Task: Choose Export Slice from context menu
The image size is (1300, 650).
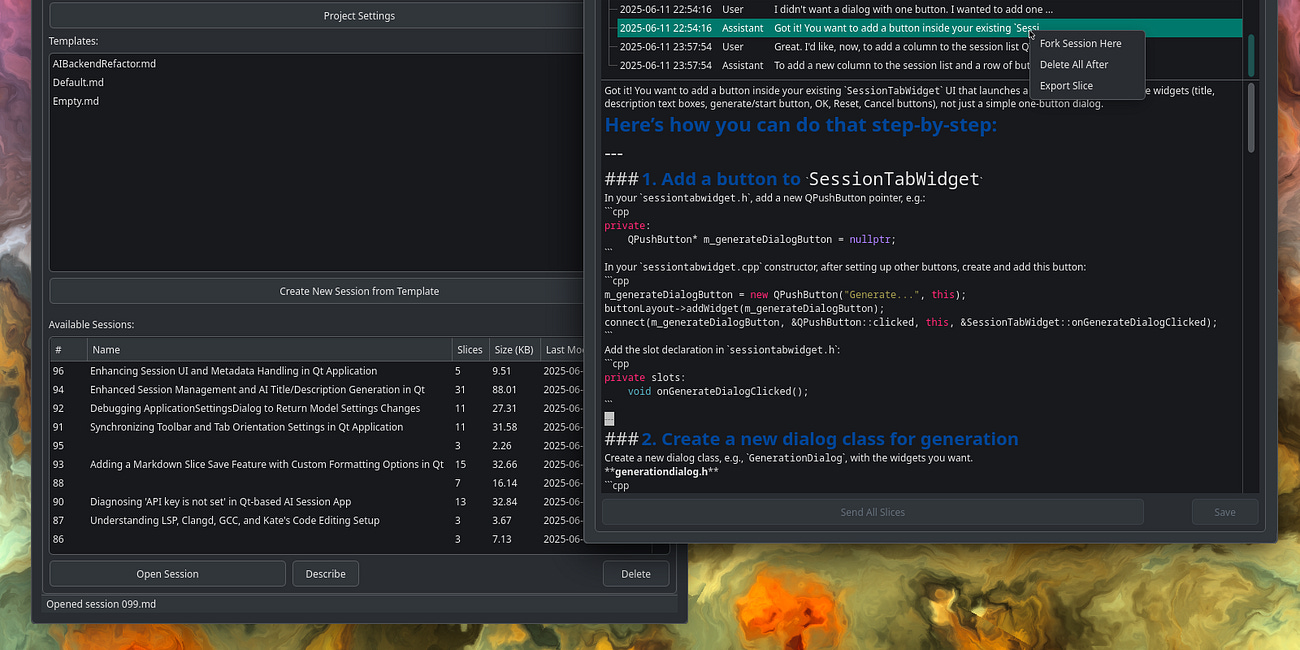Action: pos(1066,86)
